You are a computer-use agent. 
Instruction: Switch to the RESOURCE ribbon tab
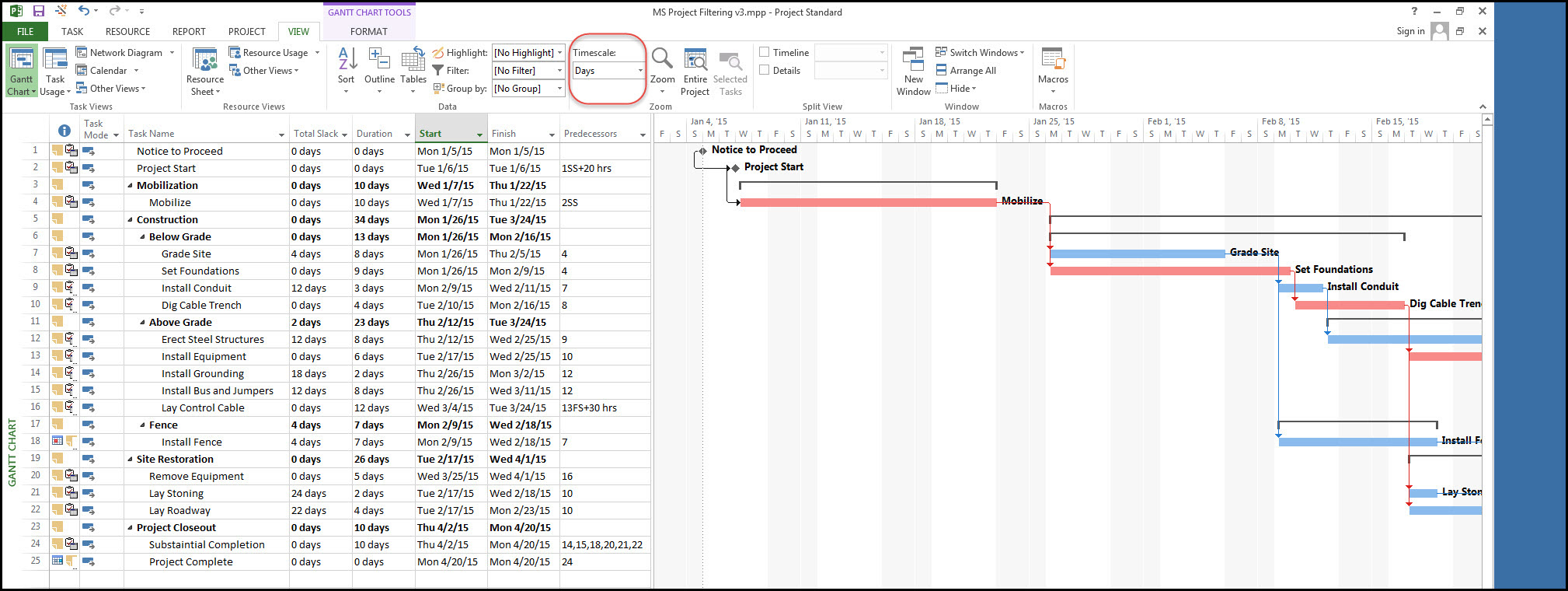coord(127,32)
